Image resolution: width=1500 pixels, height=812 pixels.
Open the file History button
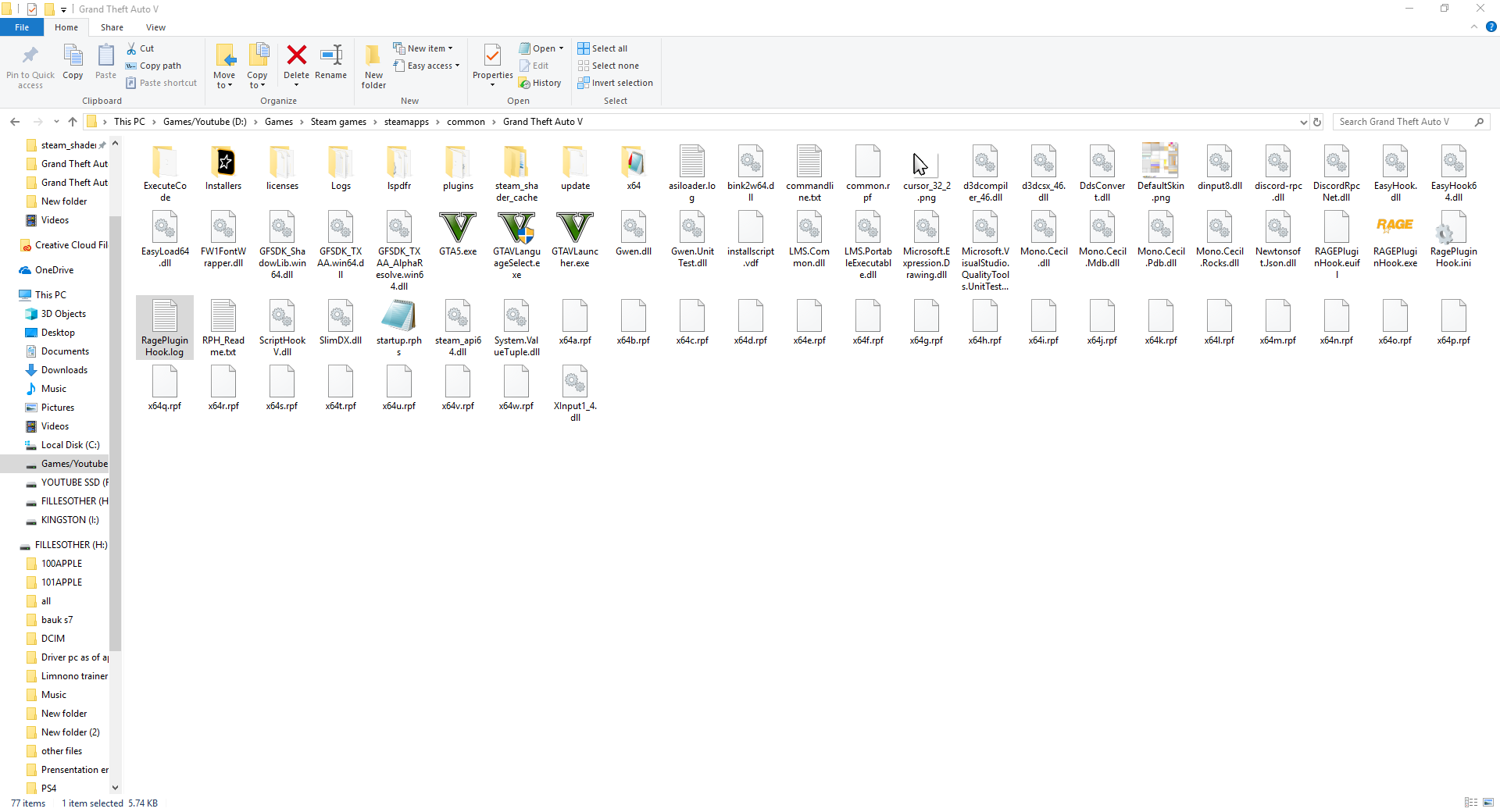[540, 83]
